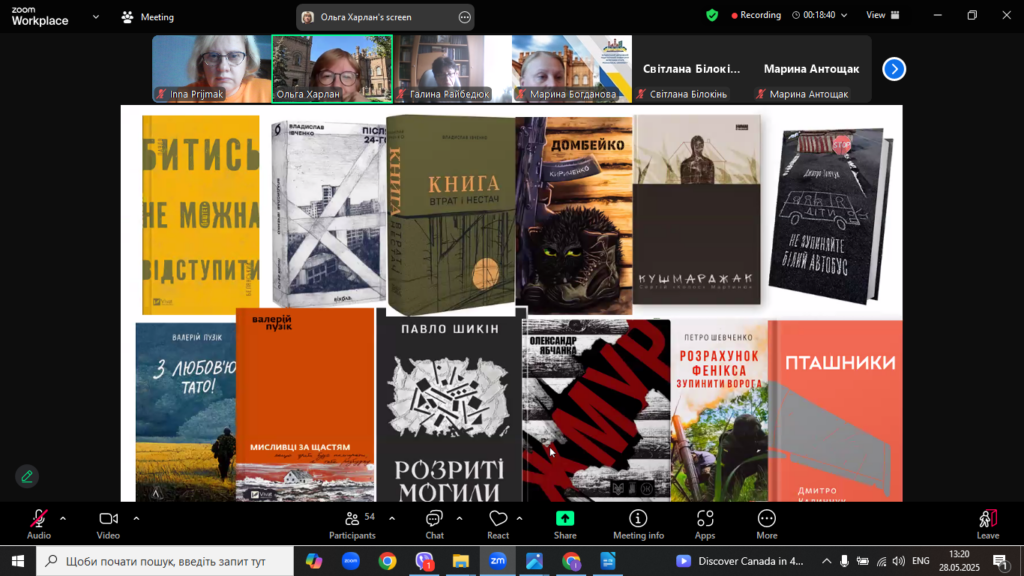The height and width of the screenshot is (576, 1024).
Task: Open Viber from the taskbar
Action: pyautogui.click(x=424, y=561)
